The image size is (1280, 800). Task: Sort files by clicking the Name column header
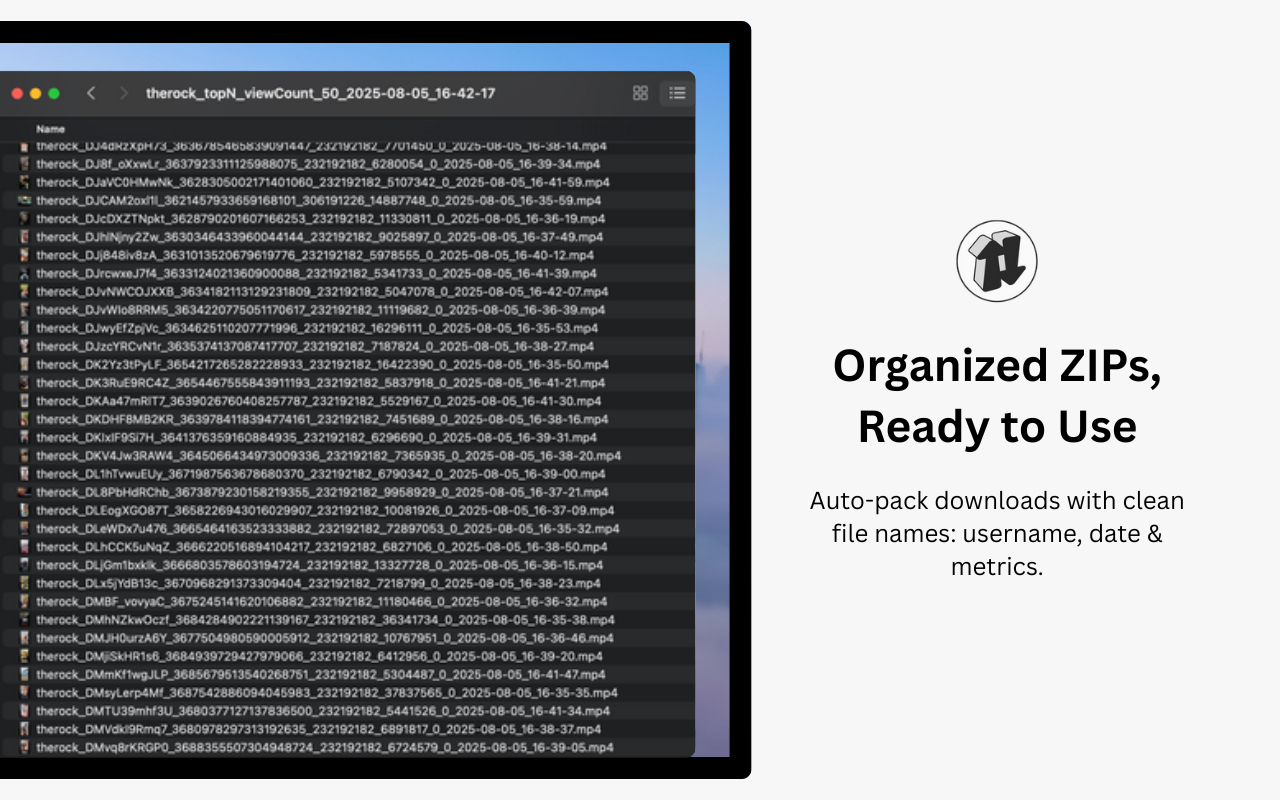point(49,128)
